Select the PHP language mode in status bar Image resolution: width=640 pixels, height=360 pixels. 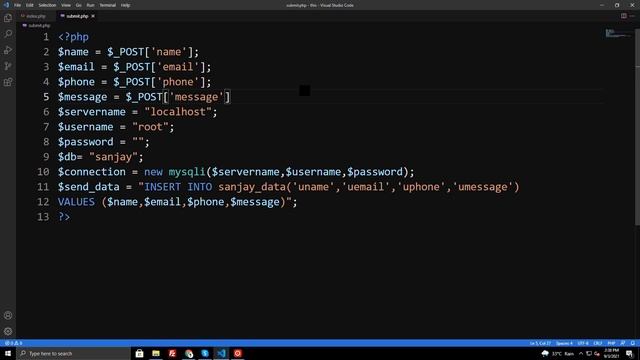611,343
